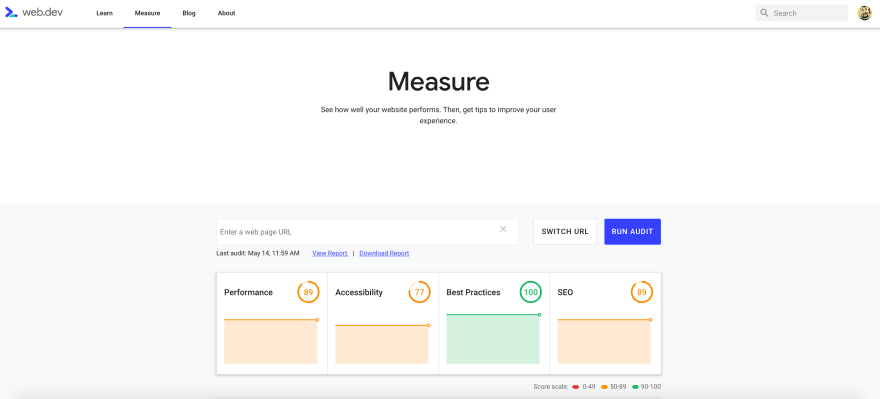Click the Download Report link
This screenshot has width=880, height=399.
384,254
